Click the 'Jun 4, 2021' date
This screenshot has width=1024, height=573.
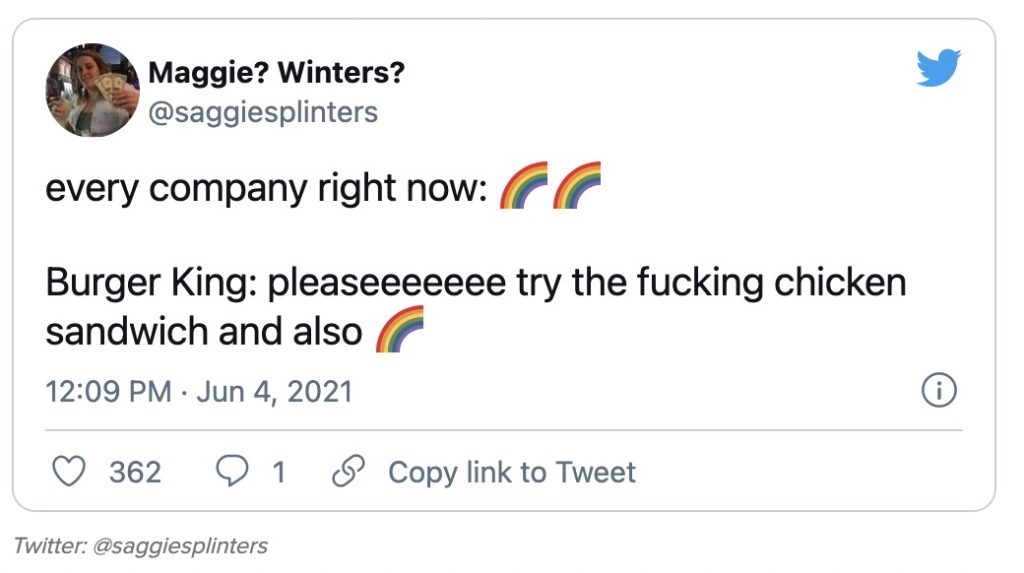click(x=274, y=391)
